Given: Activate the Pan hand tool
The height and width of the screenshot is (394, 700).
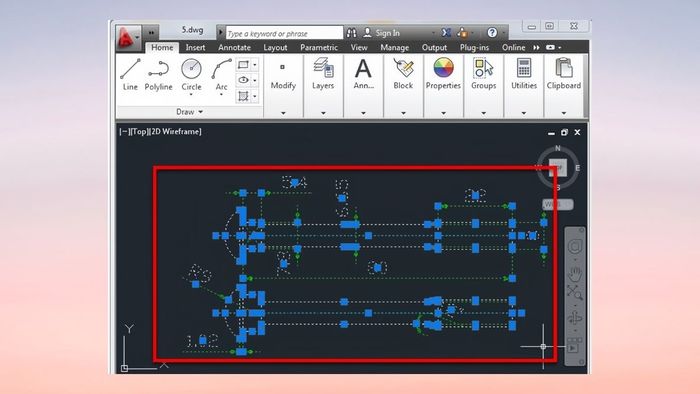Looking at the screenshot, I should coord(575,274).
